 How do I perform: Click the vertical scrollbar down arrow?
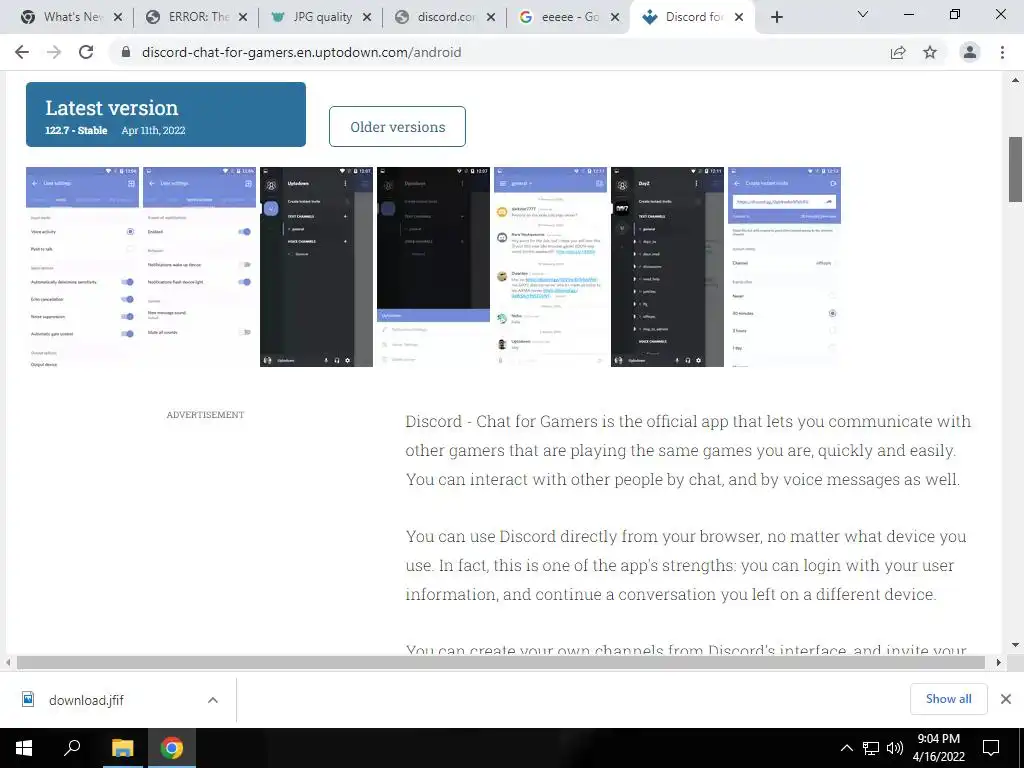[x=1015, y=645]
